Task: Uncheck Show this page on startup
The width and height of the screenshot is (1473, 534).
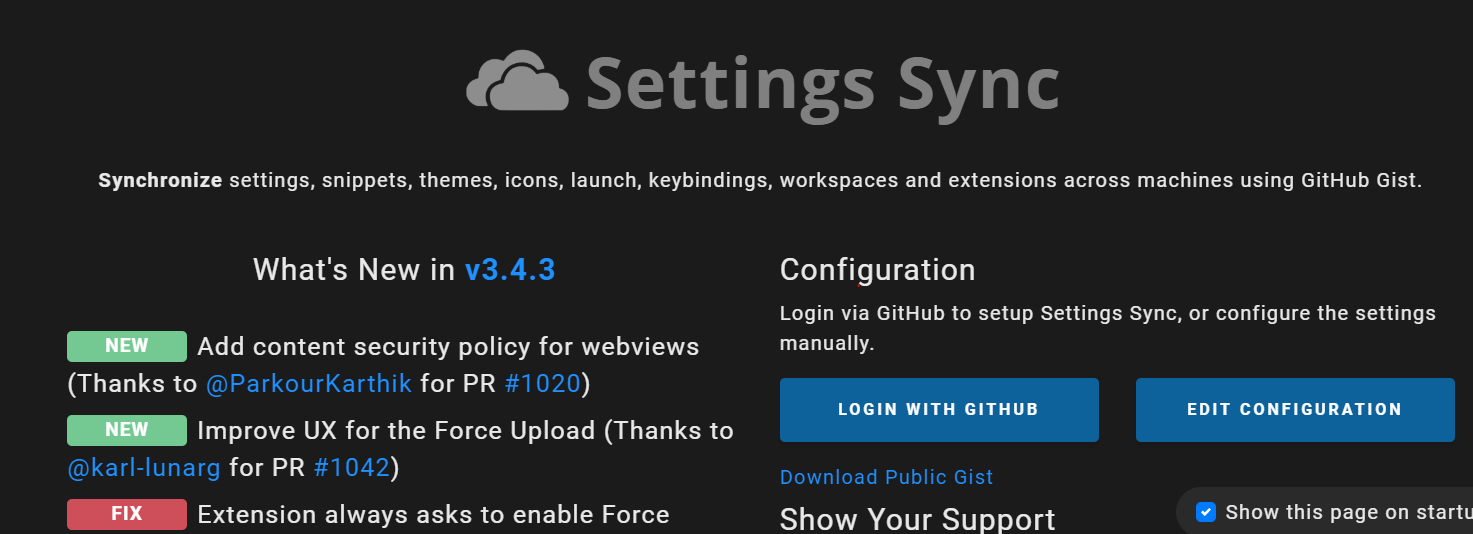Action: point(1206,512)
